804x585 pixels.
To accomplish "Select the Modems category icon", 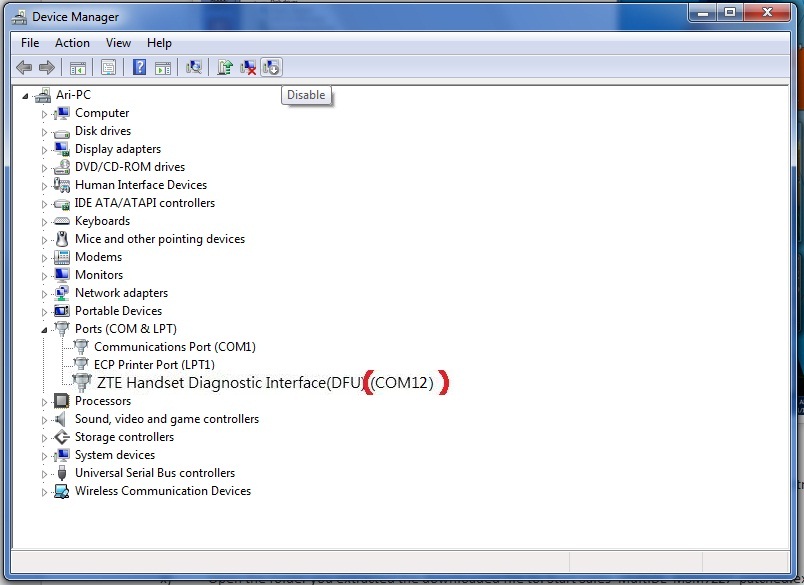I will point(62,257).
